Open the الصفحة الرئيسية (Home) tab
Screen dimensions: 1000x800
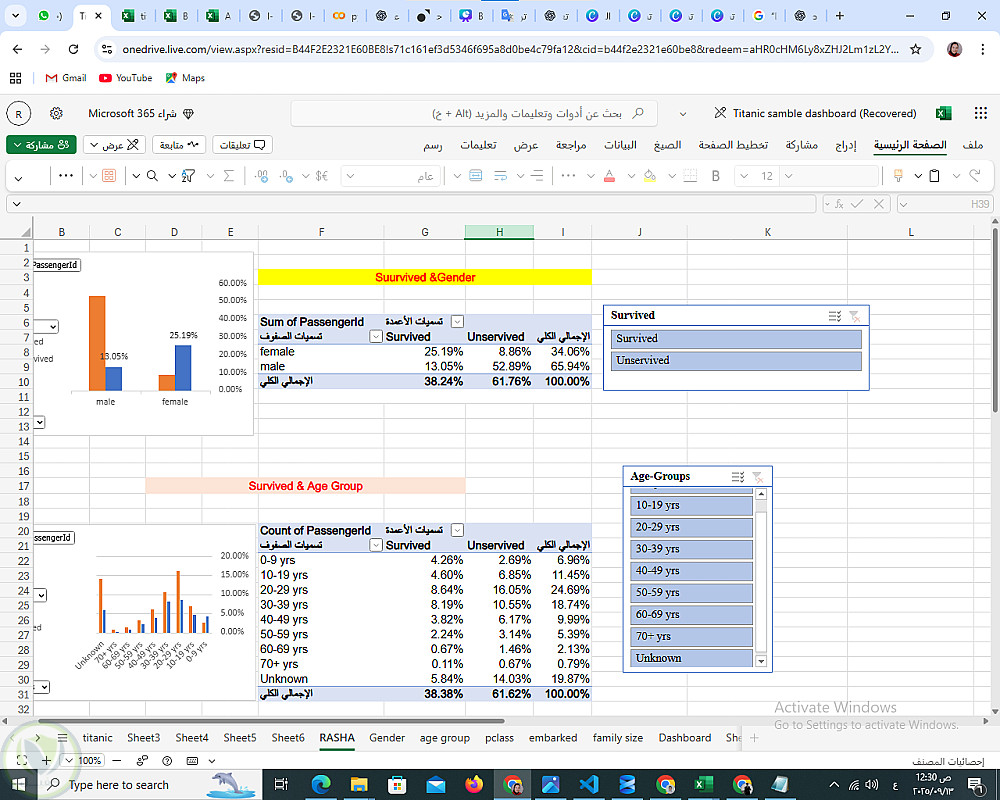point(910,145)
